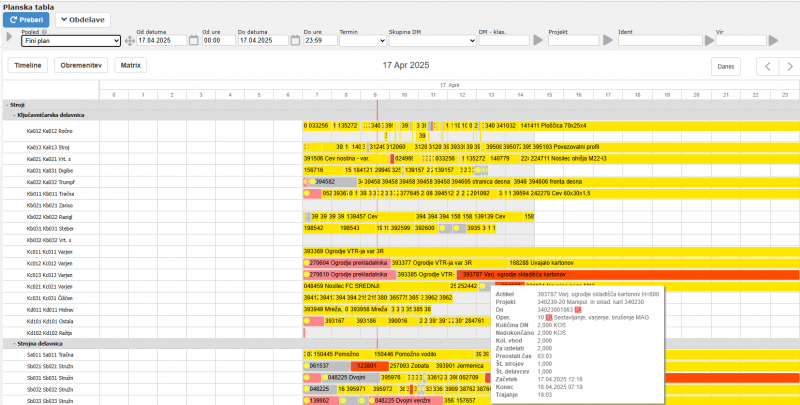Click the arrow icon next to DM - klas. field
The image size is (800, 405).
click(x=537, y=41)
